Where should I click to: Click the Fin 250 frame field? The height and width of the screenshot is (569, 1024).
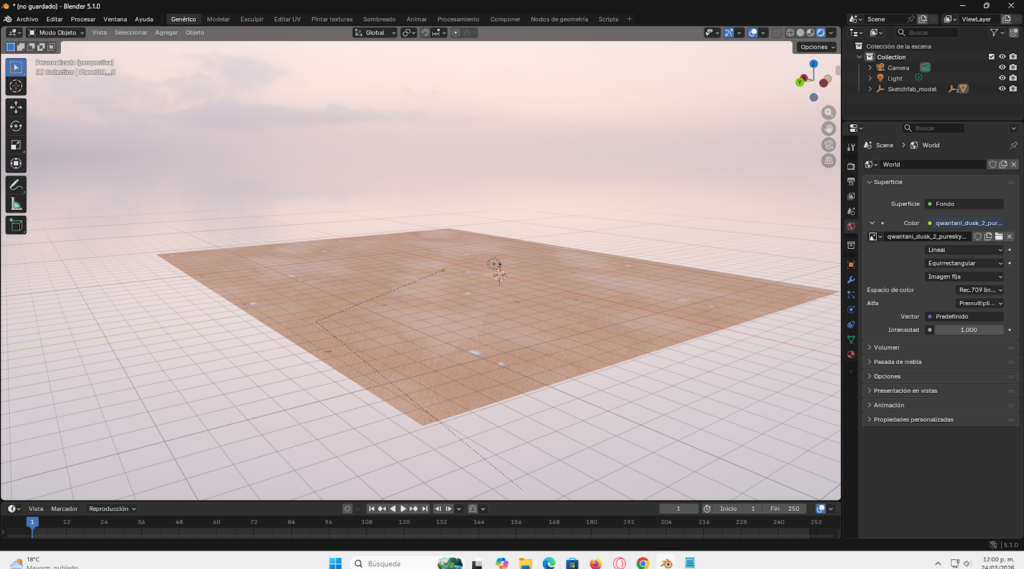pos(786,509)
